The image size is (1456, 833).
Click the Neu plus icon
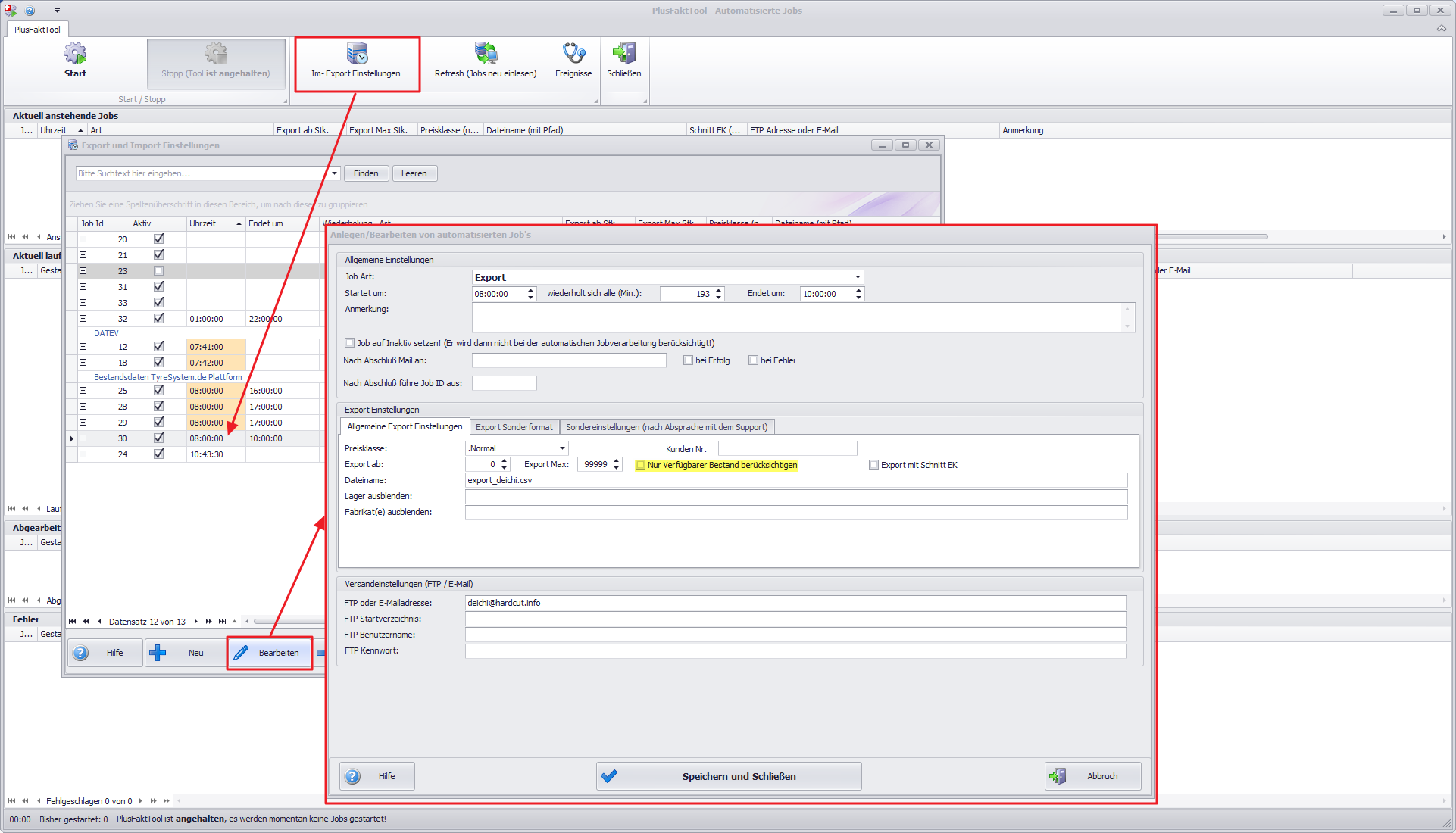click(158, 653)
